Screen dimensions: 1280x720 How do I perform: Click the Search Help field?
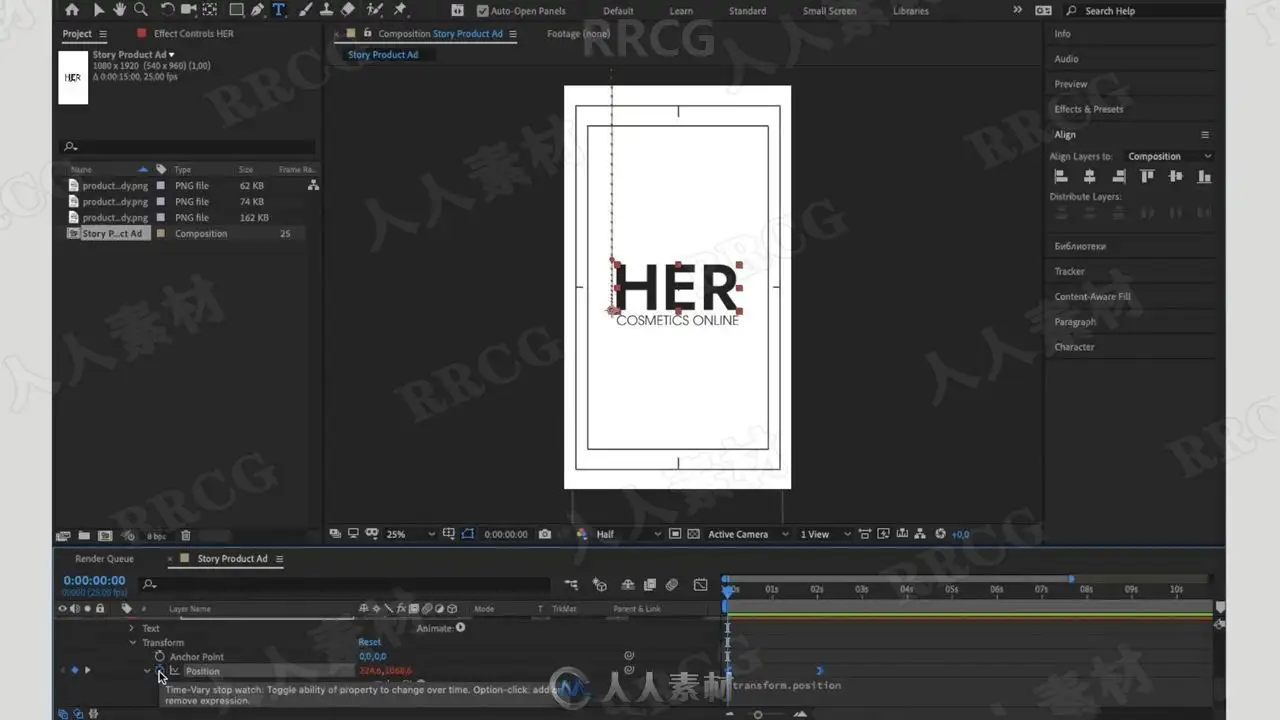pos(1142,10)
